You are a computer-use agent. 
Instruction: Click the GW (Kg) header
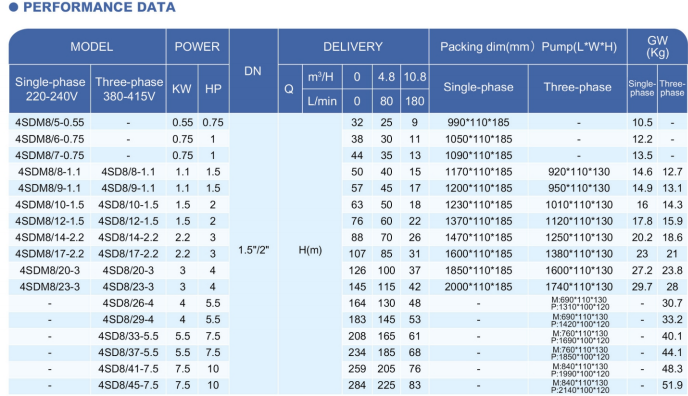pyautogui.click(x=657, y=46)
